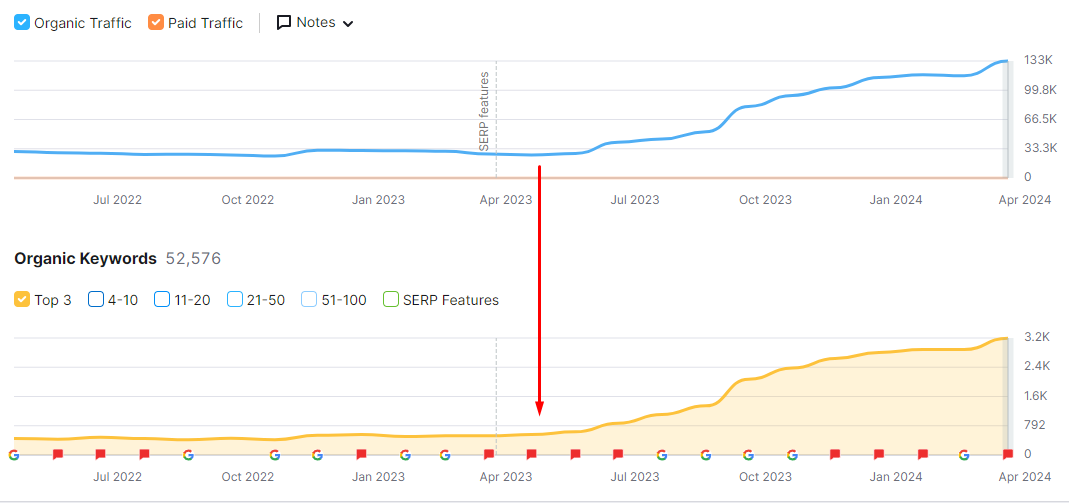Click the Organic Keywords heading
1069x503 pixels.
click(85, 259)
